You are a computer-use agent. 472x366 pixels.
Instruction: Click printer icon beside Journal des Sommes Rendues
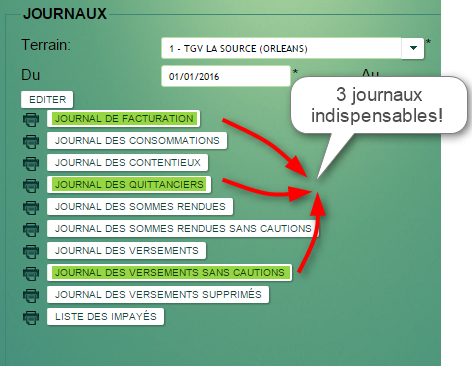(x=31, y=207)
